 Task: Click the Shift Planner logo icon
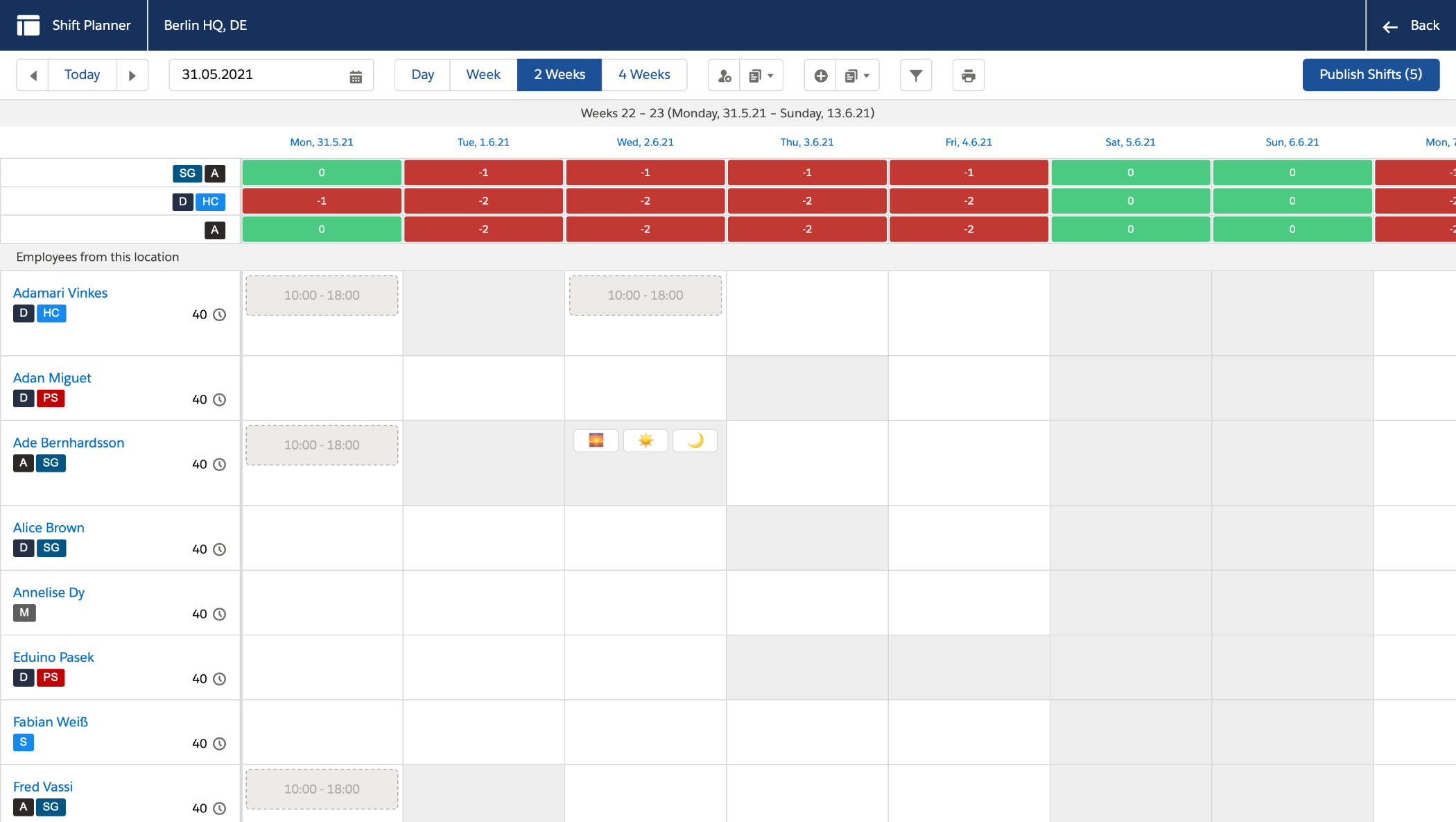[x=28, y=25]
